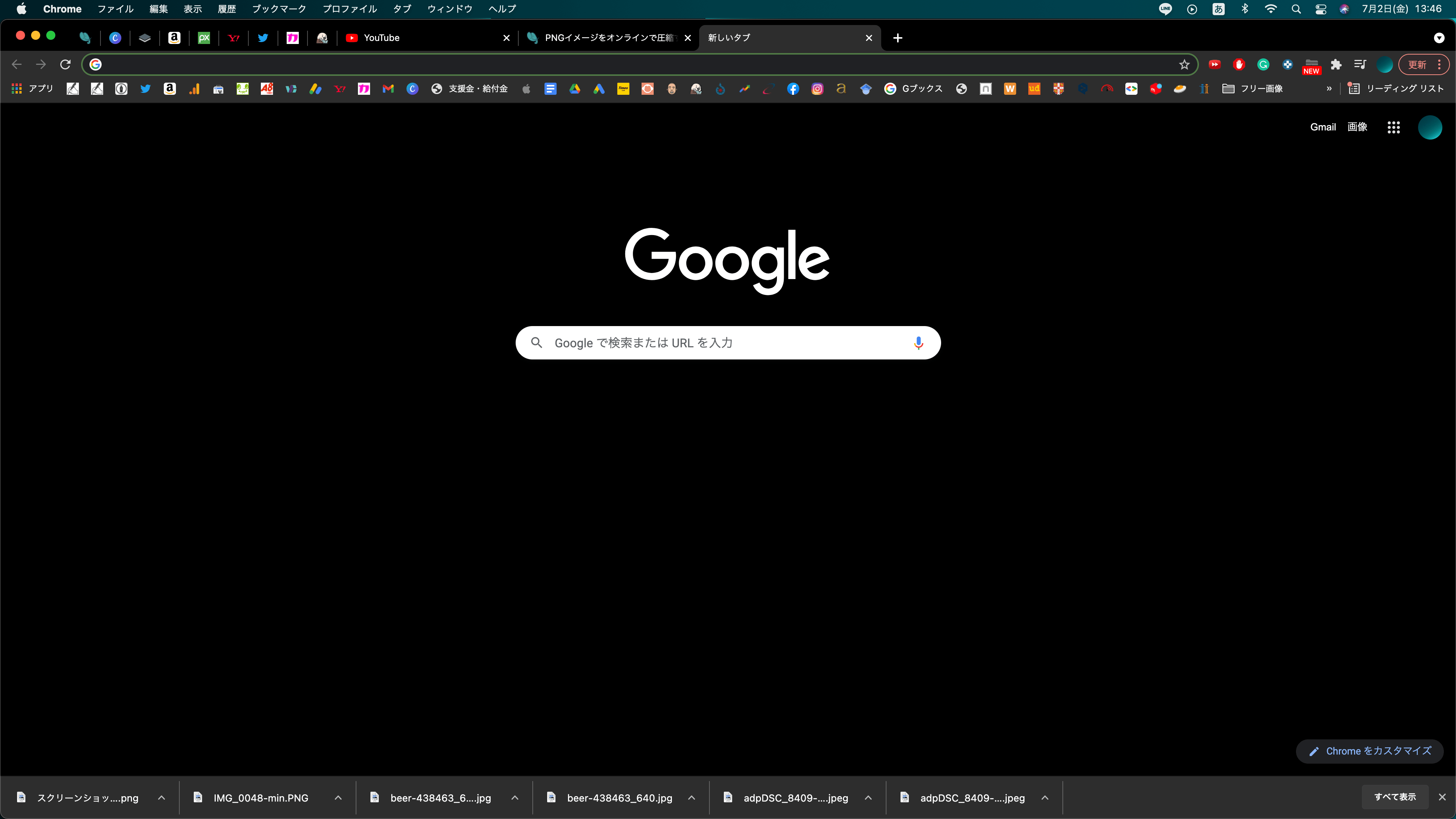Open the Extensions puzzle piece menu
This screenshot has height=819, width=1456.
[x=1335, y=64]
